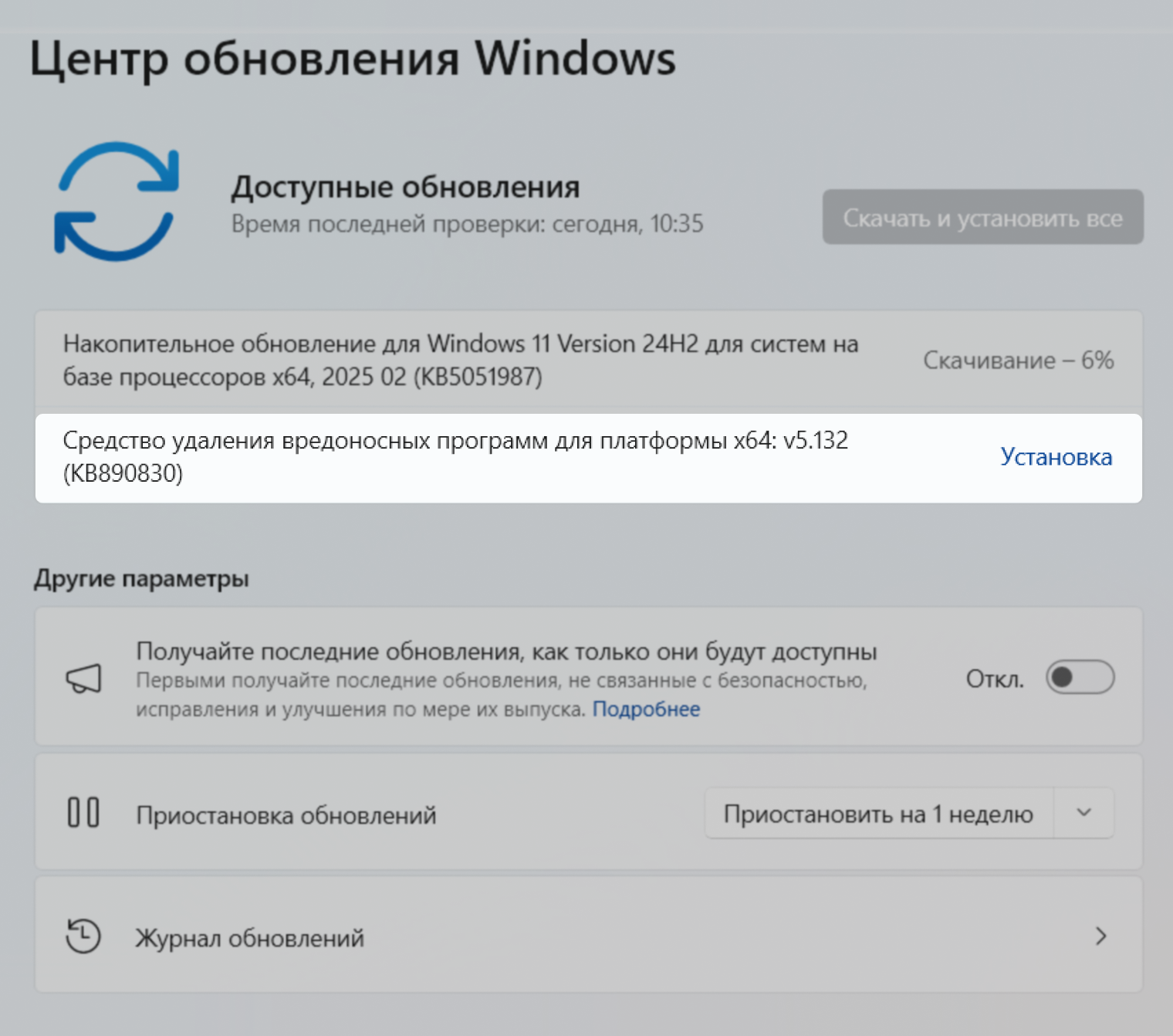Click the clock history icon for Журнал обновлений

tap(83, 936)
